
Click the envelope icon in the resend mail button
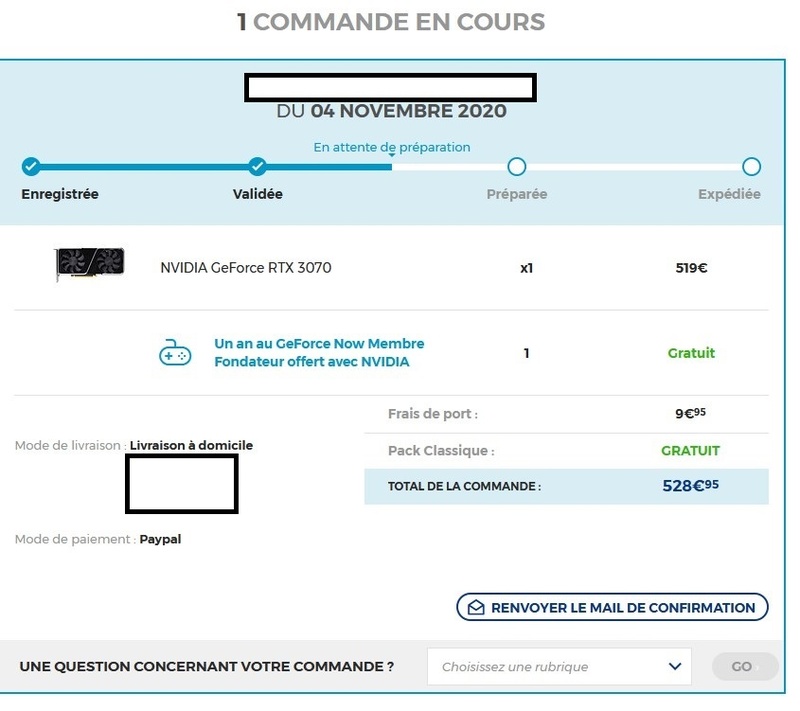coord(476,607)
